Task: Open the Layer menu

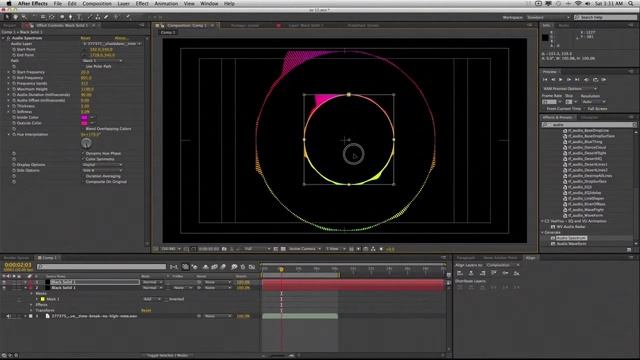Action: coord(124,3)
